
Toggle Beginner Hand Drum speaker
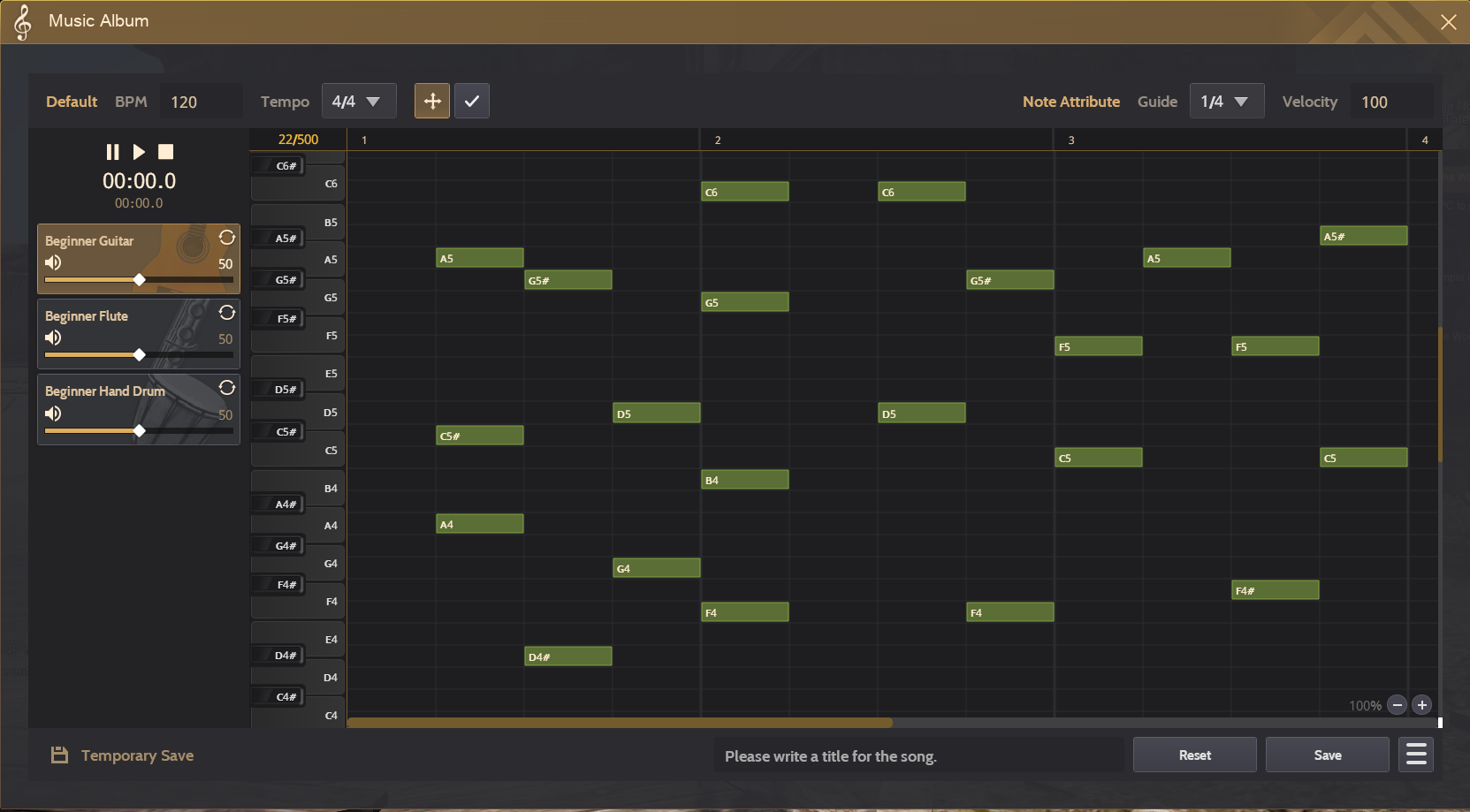(x=54, y=414)
